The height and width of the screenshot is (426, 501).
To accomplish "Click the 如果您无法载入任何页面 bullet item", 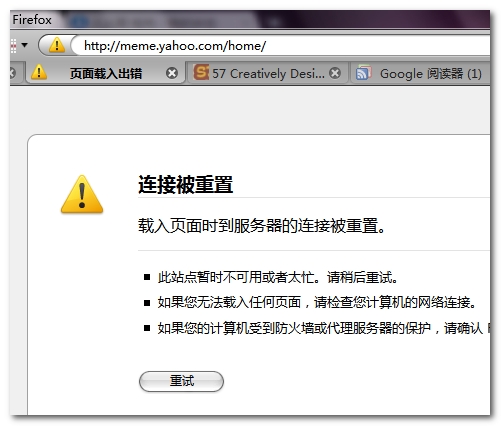I will click(316, 303).
